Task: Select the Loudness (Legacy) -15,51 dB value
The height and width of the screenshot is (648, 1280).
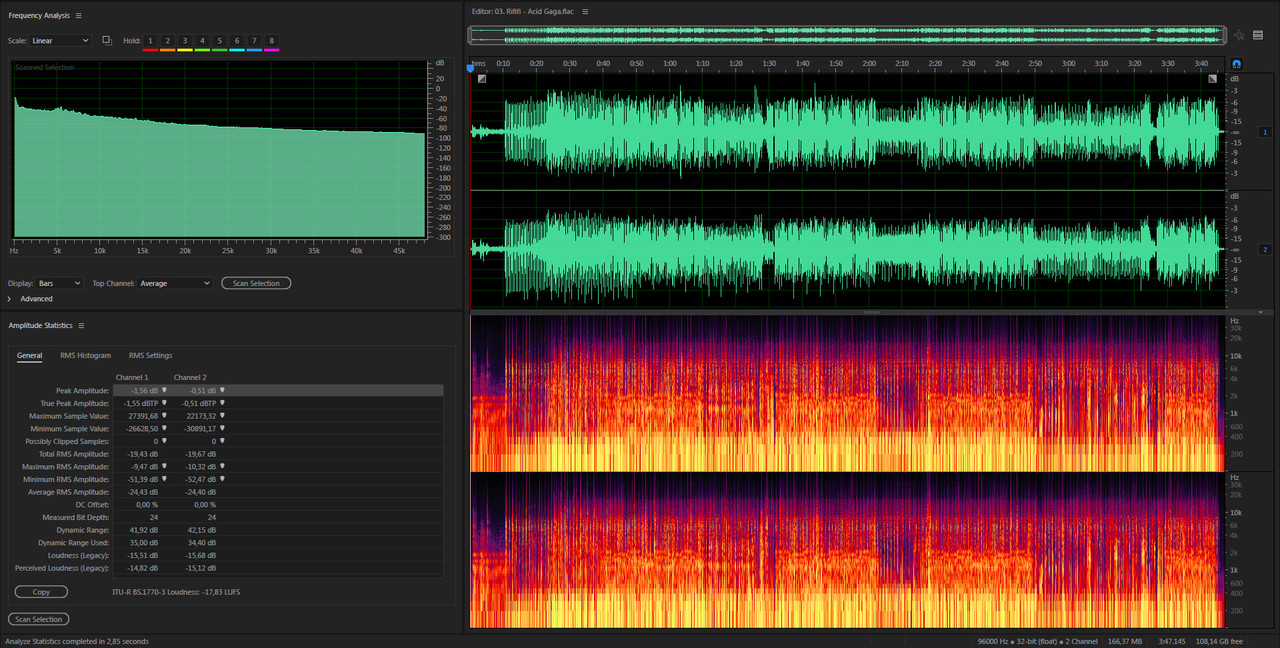Action: tap(144, 555)
